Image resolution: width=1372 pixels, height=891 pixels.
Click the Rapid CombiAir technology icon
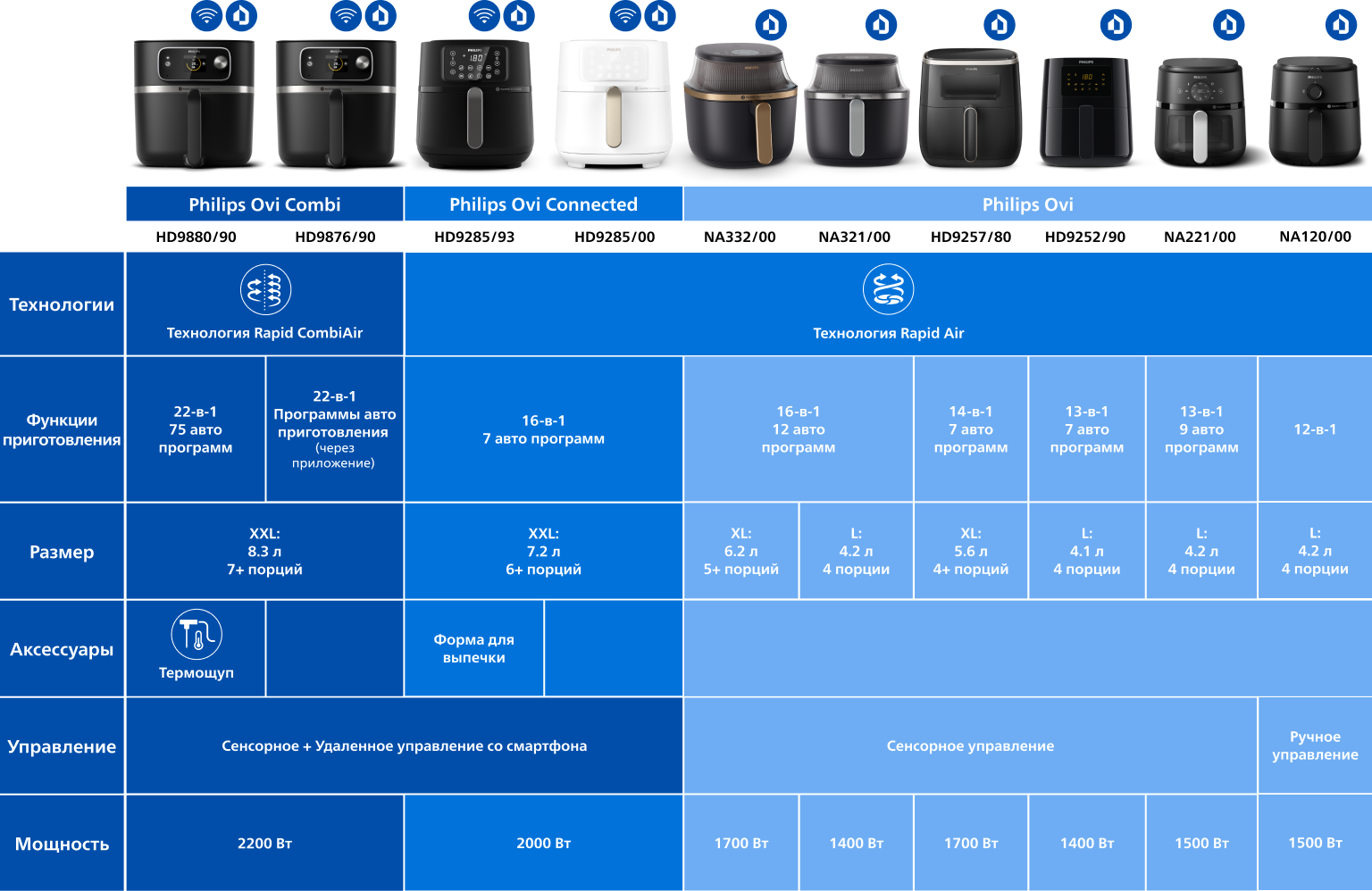click(x=265, y=289)
